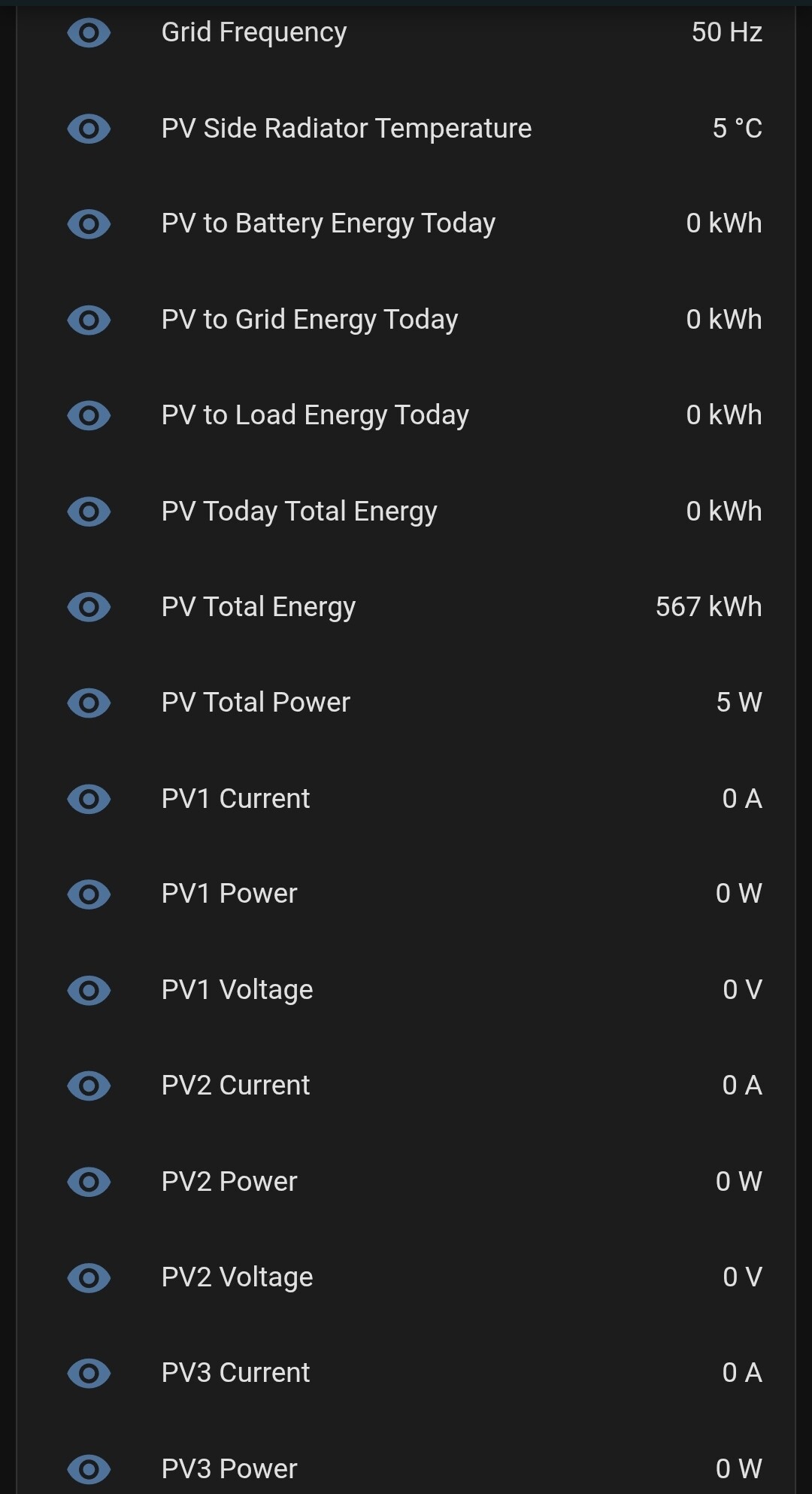This screenshot has height=1494, width=812.
Task: Click eye icon next to PV3 Current
Action: point(89,1373)
